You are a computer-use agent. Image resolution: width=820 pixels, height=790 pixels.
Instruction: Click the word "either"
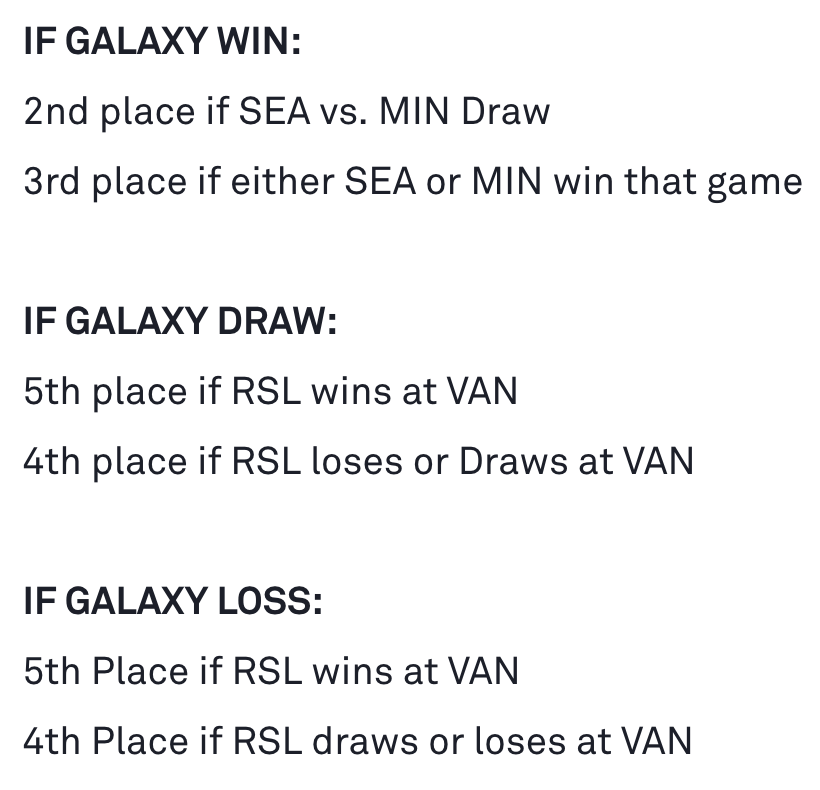click(x=282, y=181)
